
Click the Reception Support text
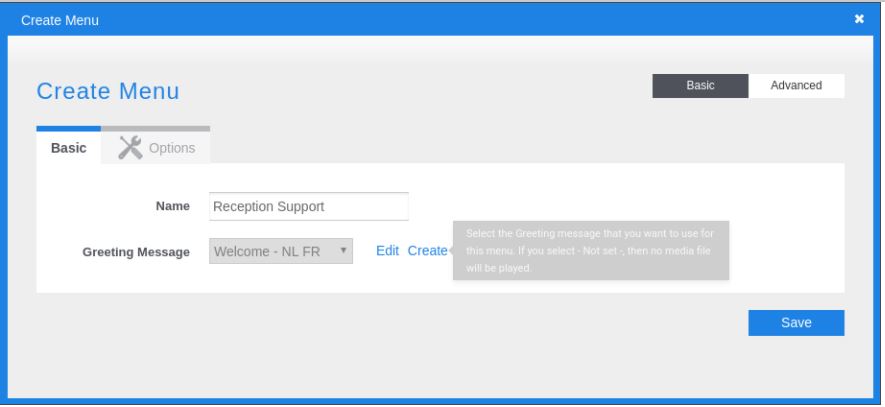[269, 206]
